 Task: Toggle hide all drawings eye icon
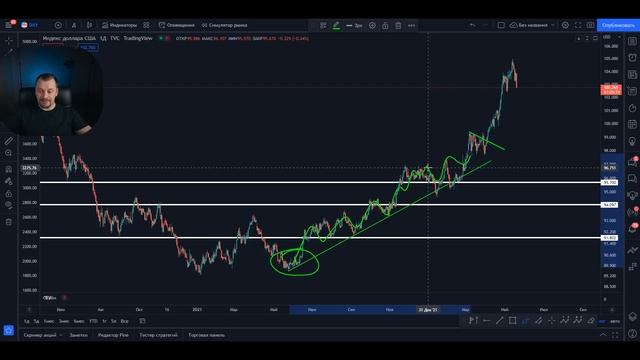[9, 205]
